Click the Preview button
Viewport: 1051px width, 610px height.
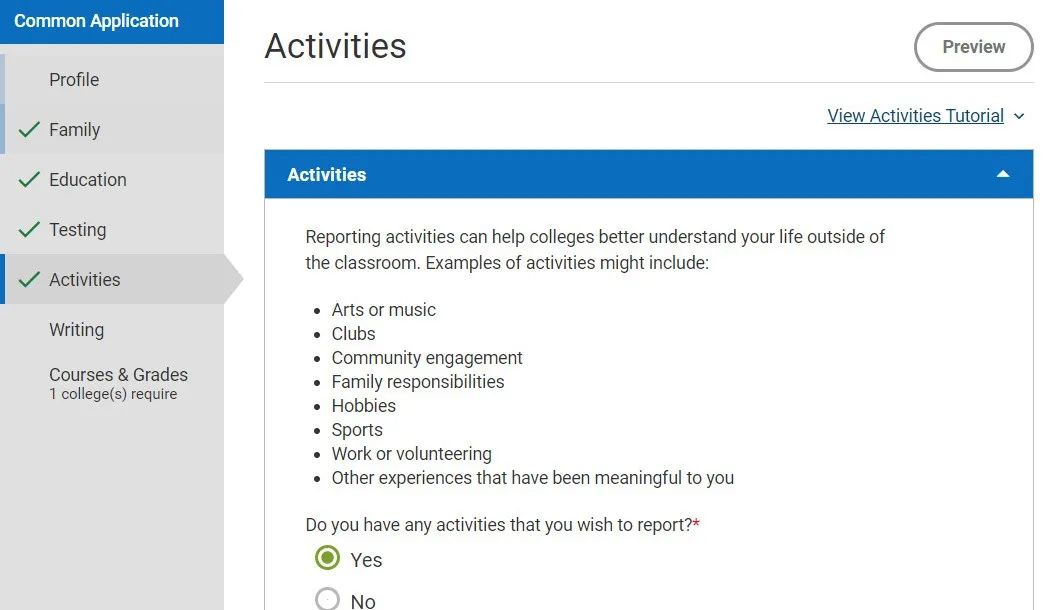click(973, 47)
